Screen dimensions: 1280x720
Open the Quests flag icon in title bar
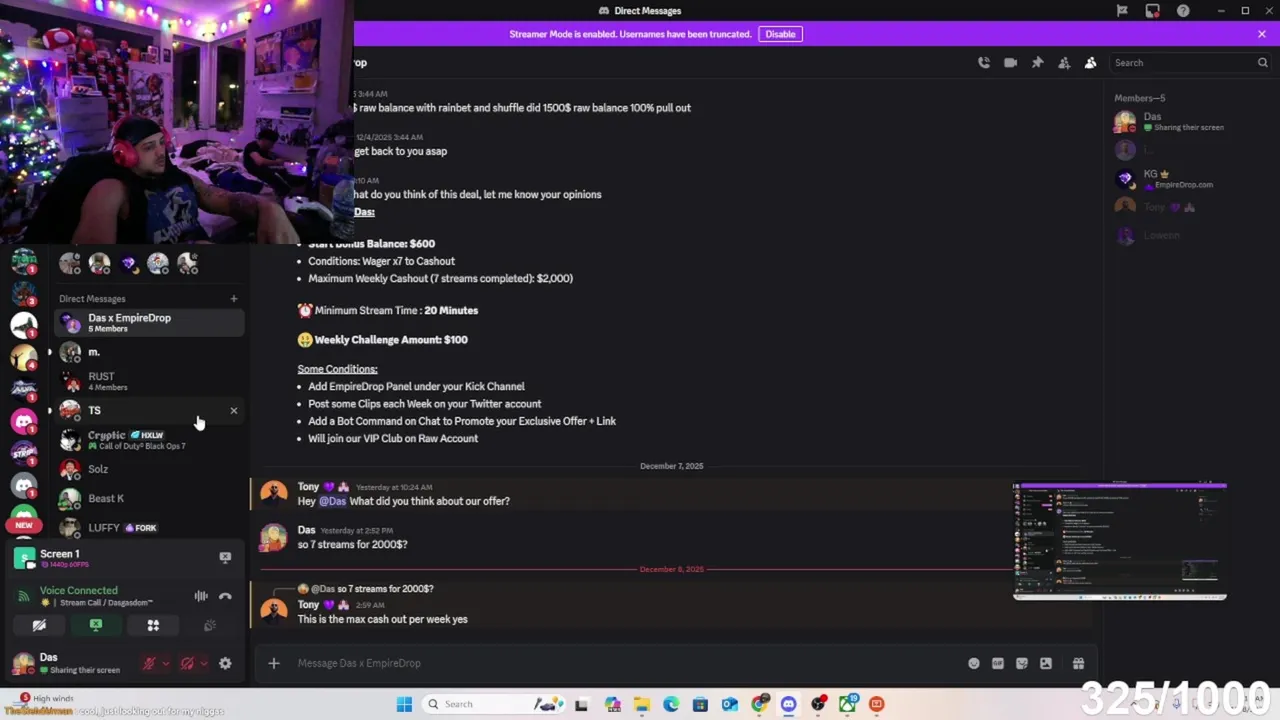click(x=1122, y=11)
